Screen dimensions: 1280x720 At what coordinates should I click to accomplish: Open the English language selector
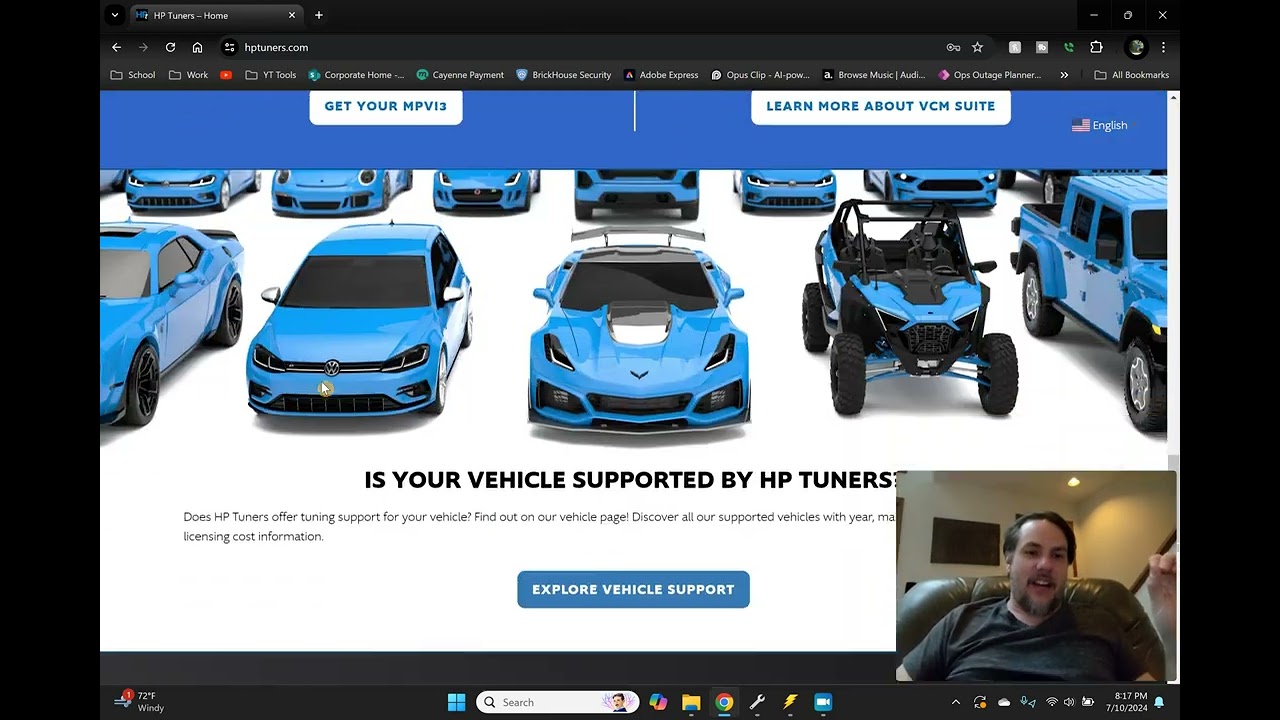(1100, 125)
